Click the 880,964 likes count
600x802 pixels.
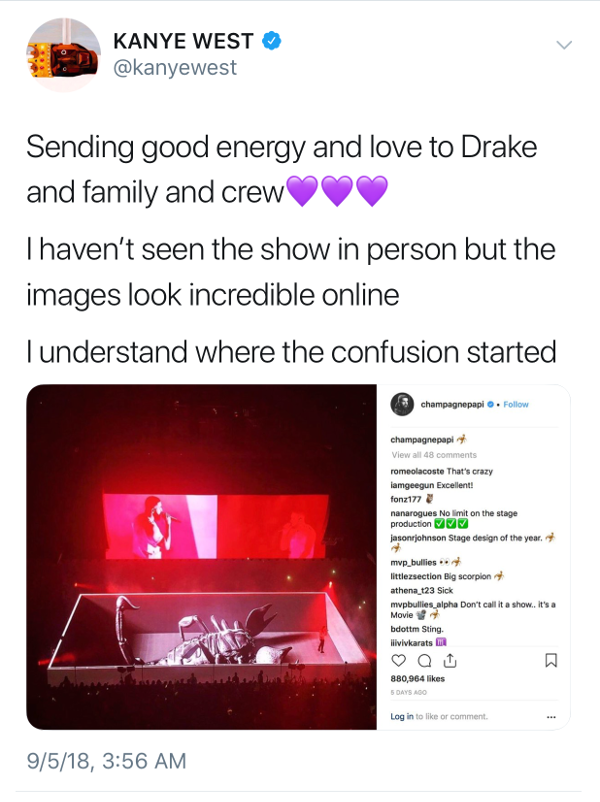coord(417,679)
